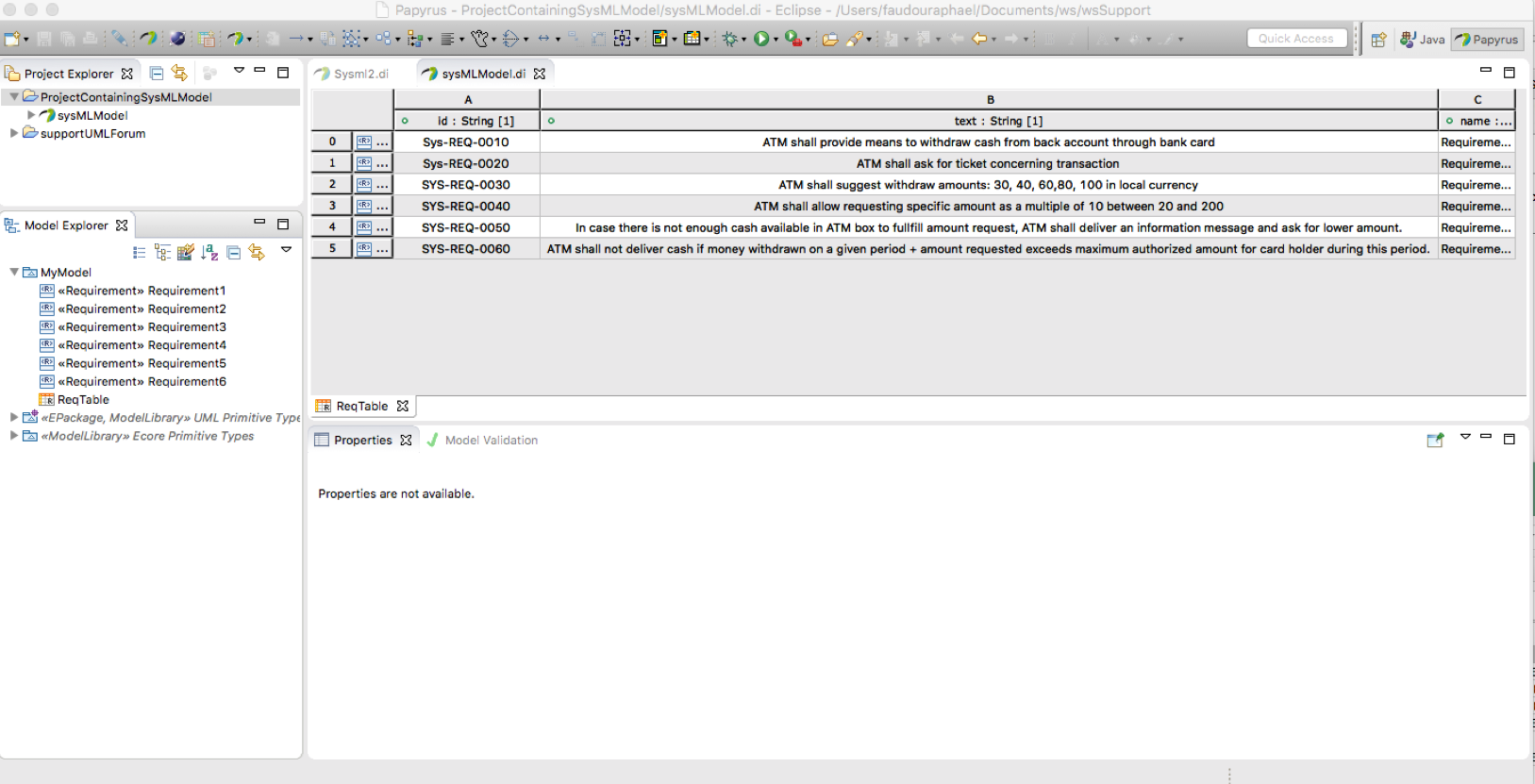Click the globe web browser toolbar icon
Viewport: 1535px width, 784px height.
click(177, 39)
